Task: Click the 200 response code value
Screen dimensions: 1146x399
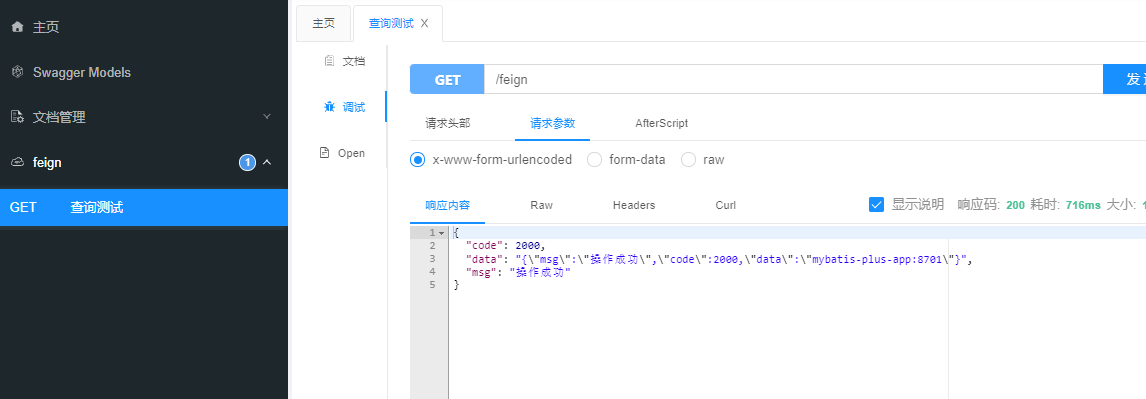Action: tap(1015, 205)
